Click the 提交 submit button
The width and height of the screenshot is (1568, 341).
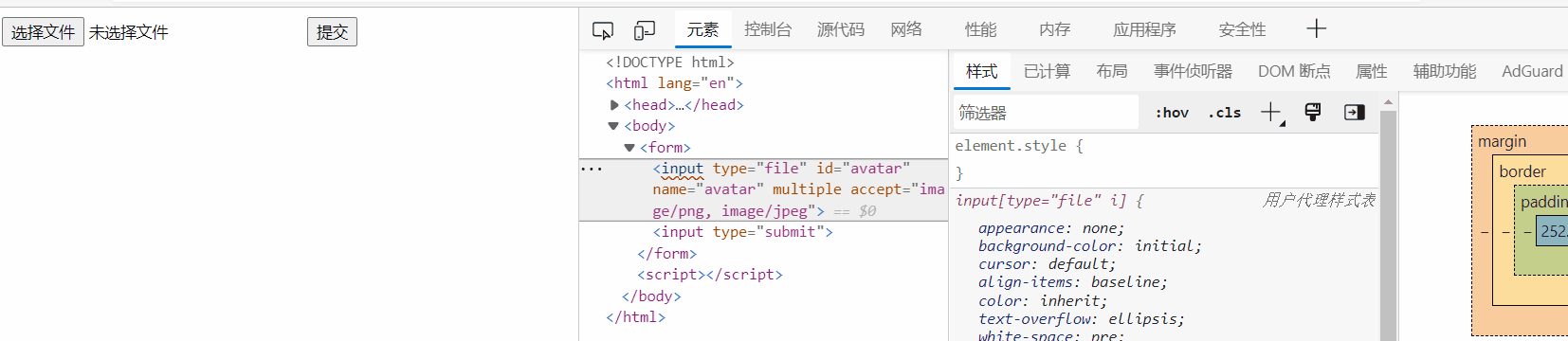tap(332, 32)
